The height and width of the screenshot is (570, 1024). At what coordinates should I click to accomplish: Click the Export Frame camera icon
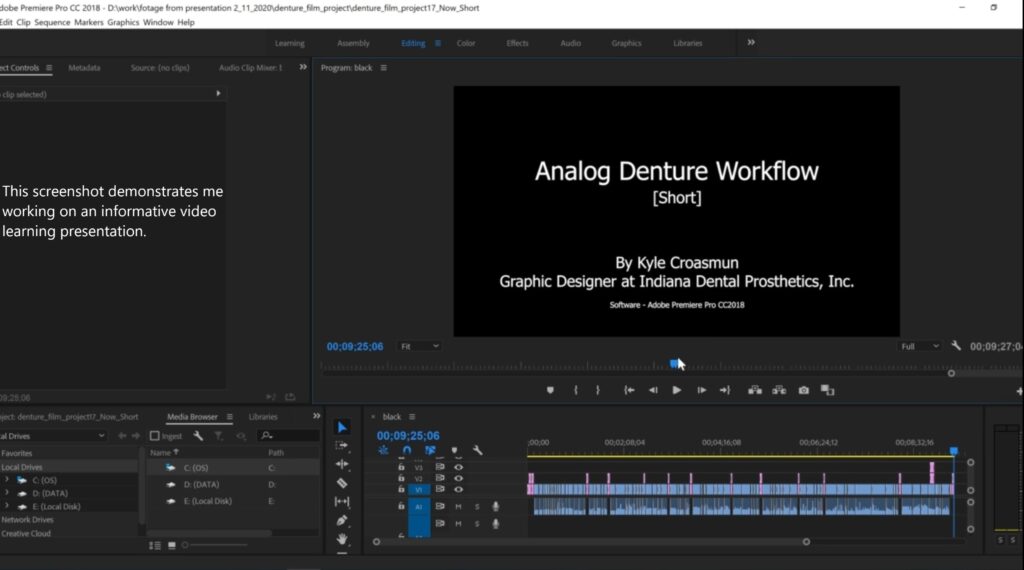point(803,390)
